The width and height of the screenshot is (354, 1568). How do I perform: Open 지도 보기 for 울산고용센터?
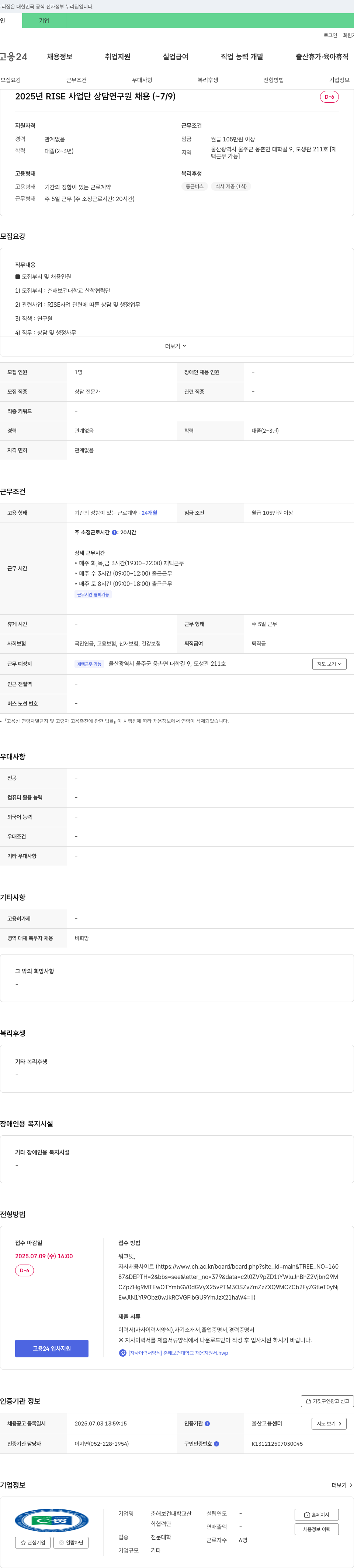click(x=329, y=1424)
